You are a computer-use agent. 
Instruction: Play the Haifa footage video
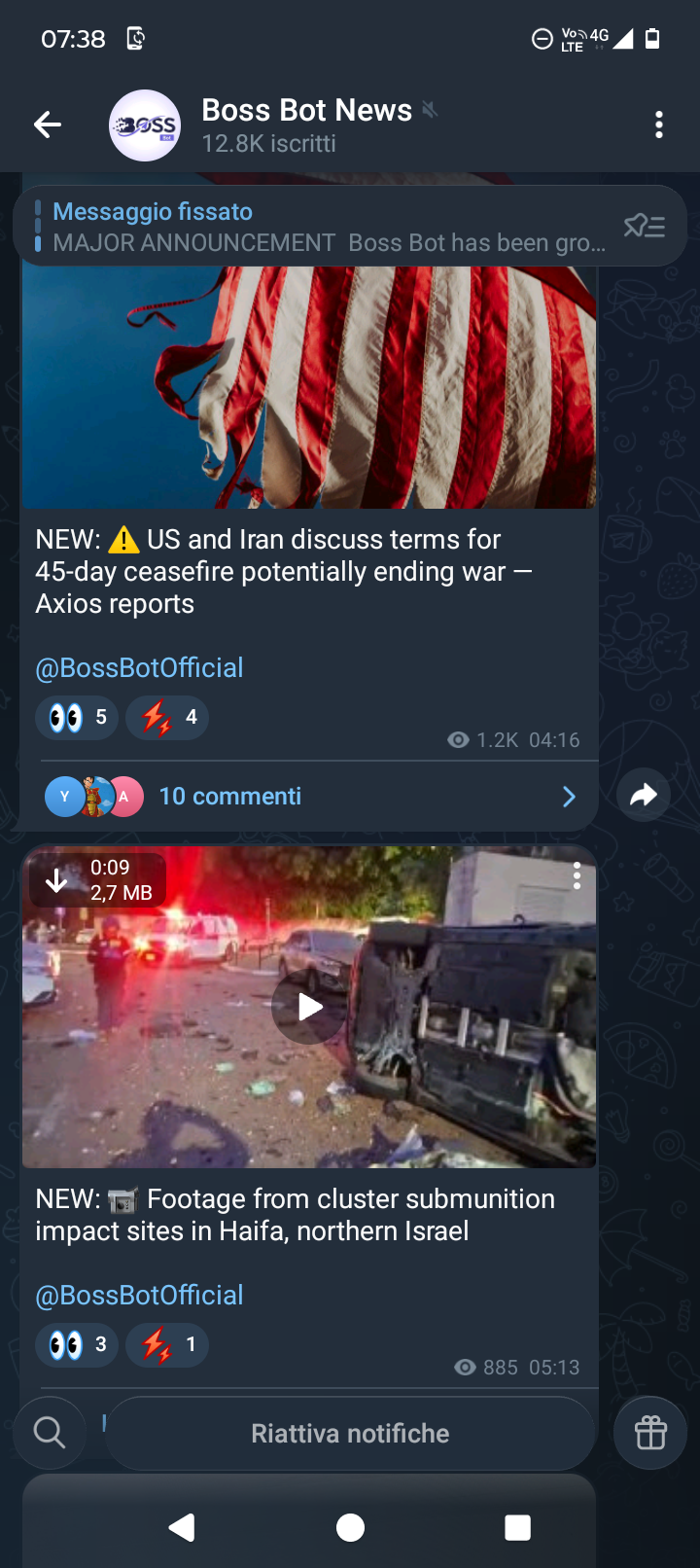[308, 1007]
